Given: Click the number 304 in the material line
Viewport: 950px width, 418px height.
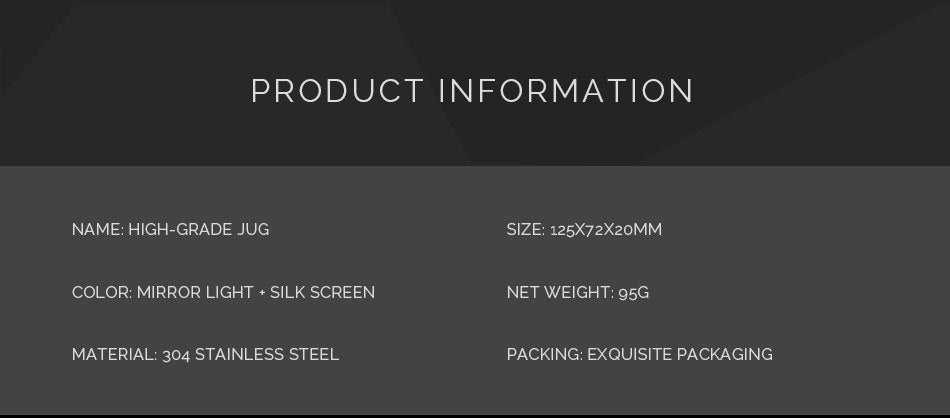Looking at the screenshot, I should tap(176, 355).
